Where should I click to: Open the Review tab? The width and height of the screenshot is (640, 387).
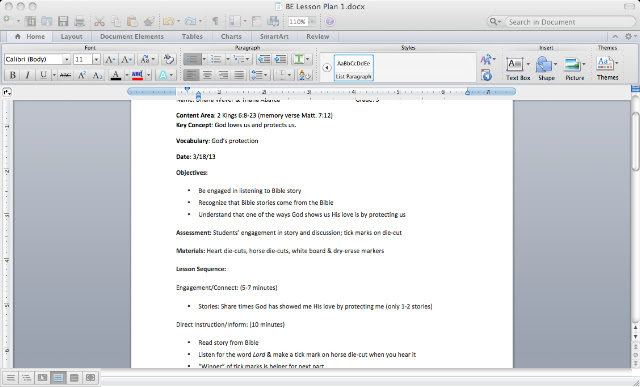318,37
